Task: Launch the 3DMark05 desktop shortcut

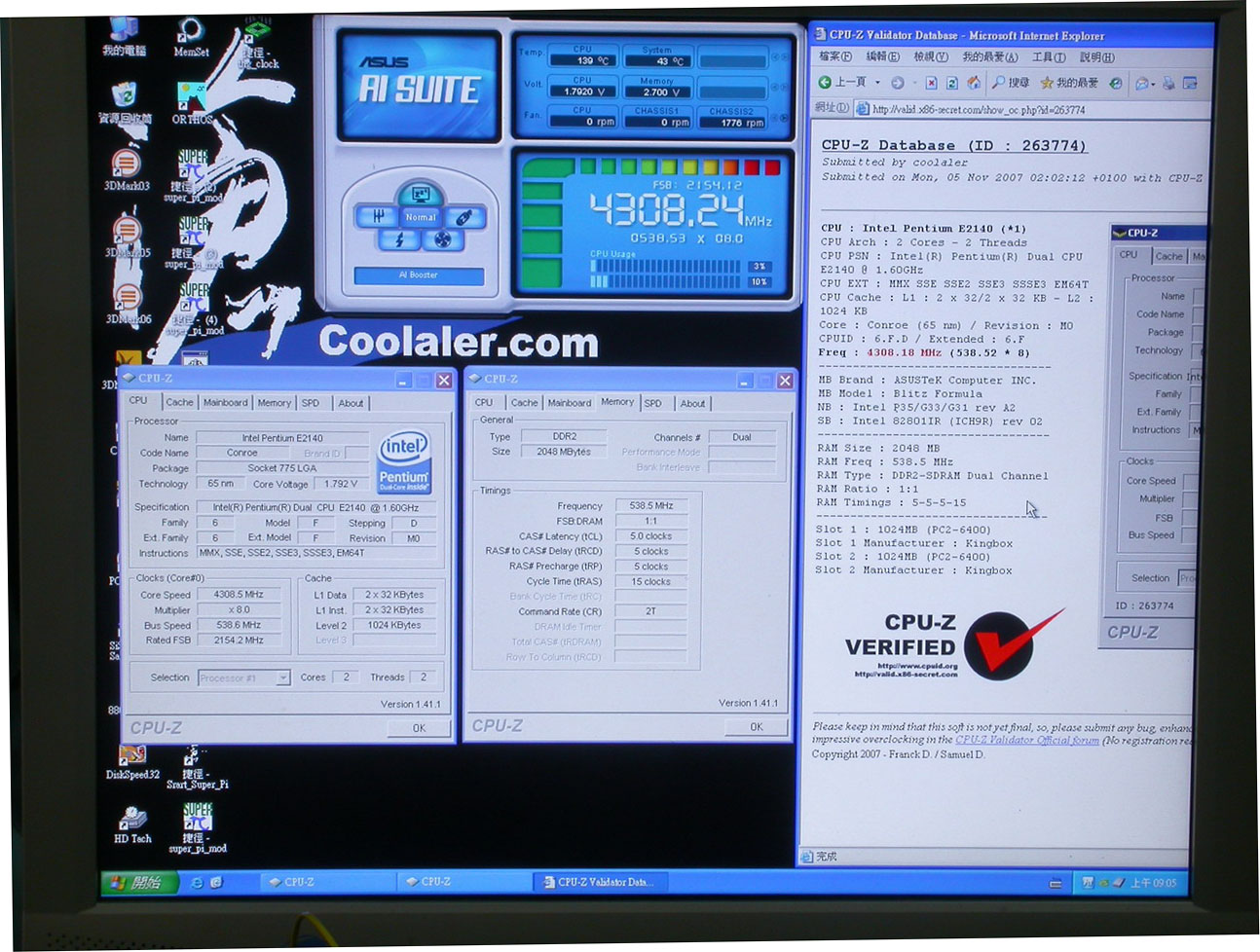Action: [x=127, y=237]
